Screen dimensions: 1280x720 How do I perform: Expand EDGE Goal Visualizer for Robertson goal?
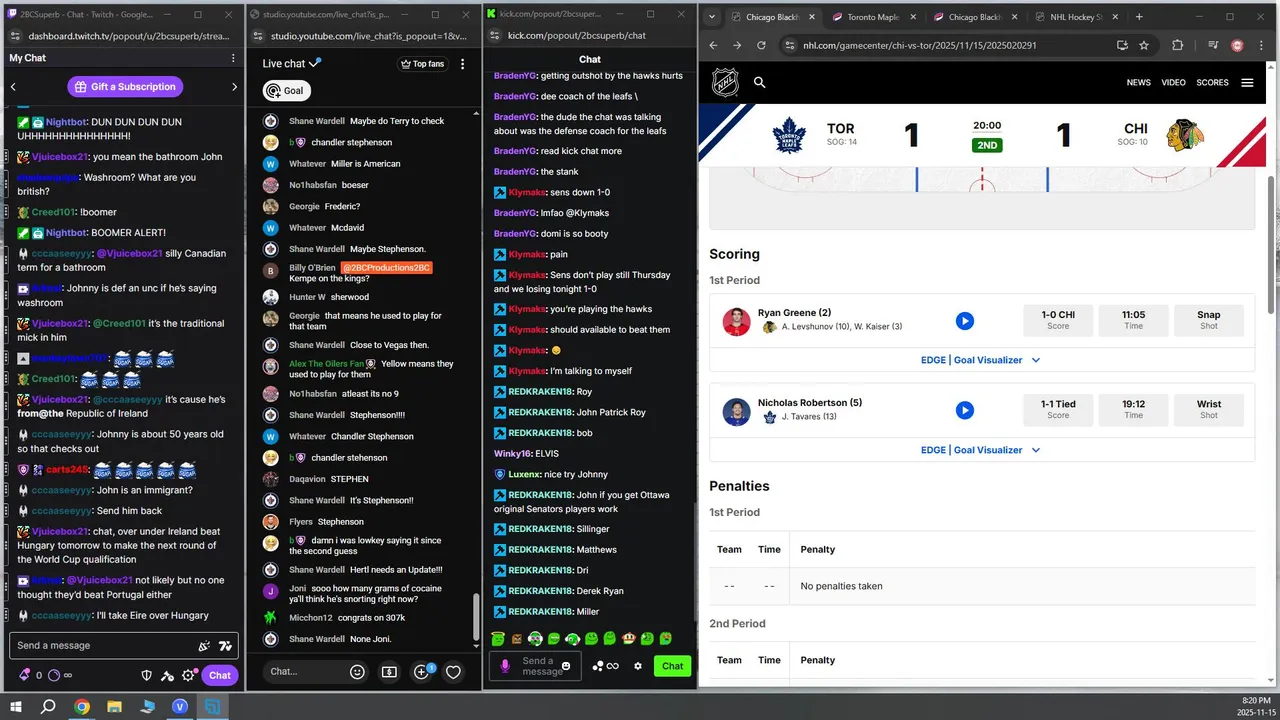(x=981, y=450)
